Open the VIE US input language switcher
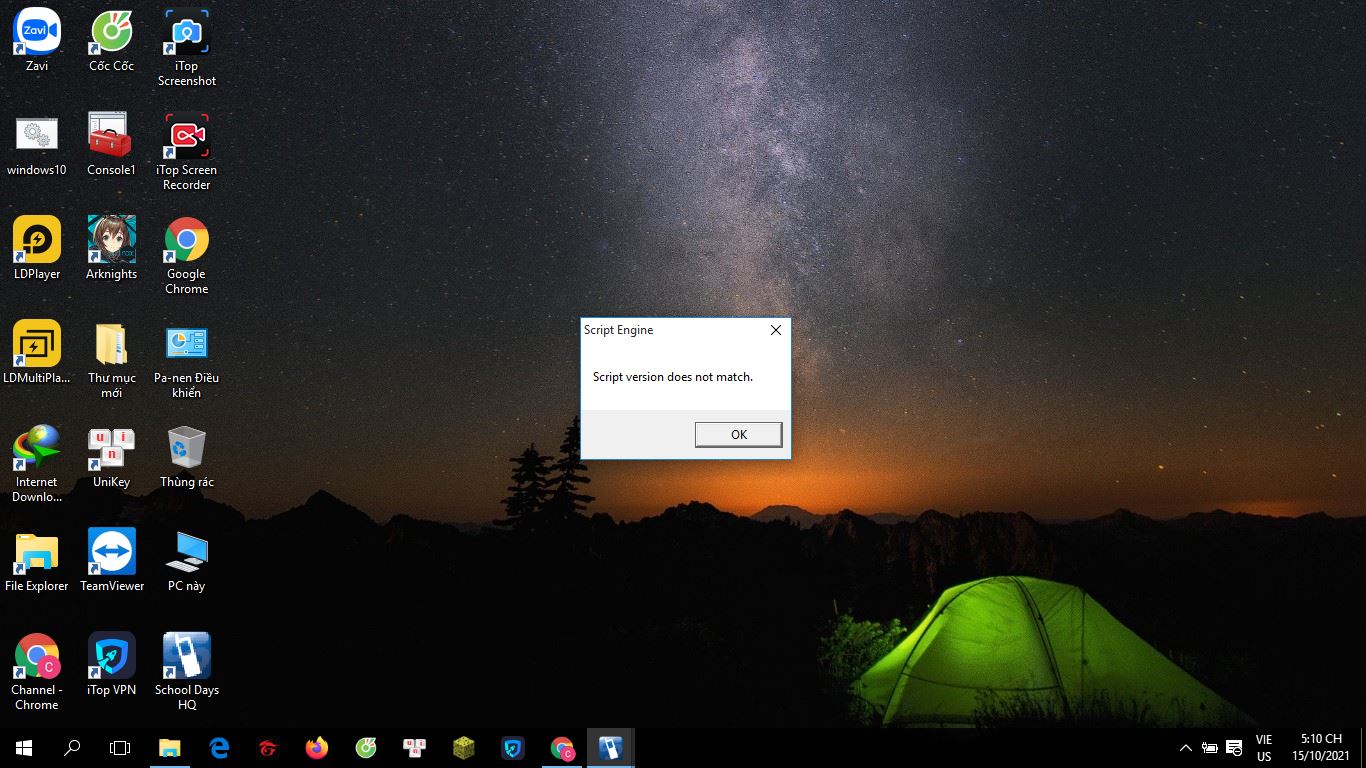 [1264, 747]
